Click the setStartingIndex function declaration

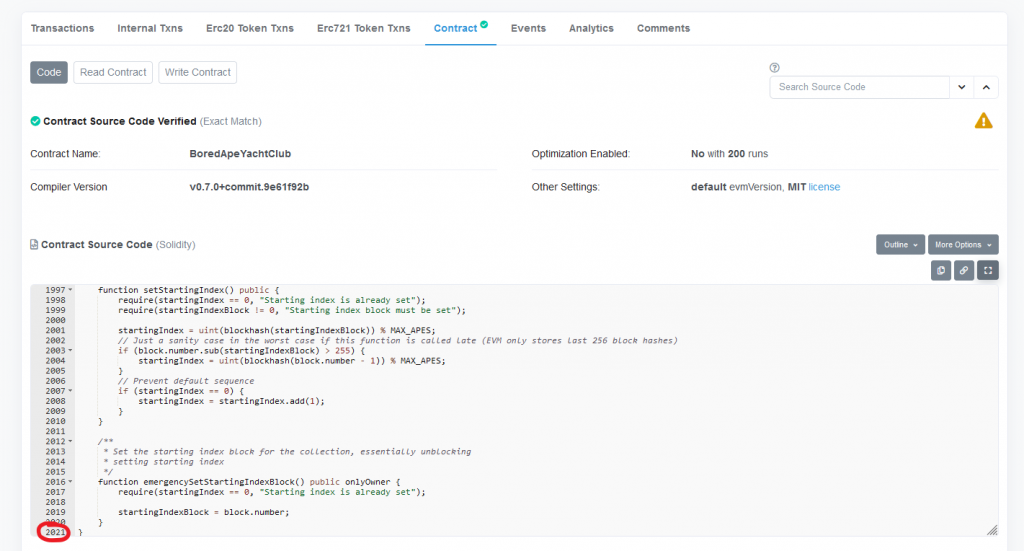click(x=189, y=290)
